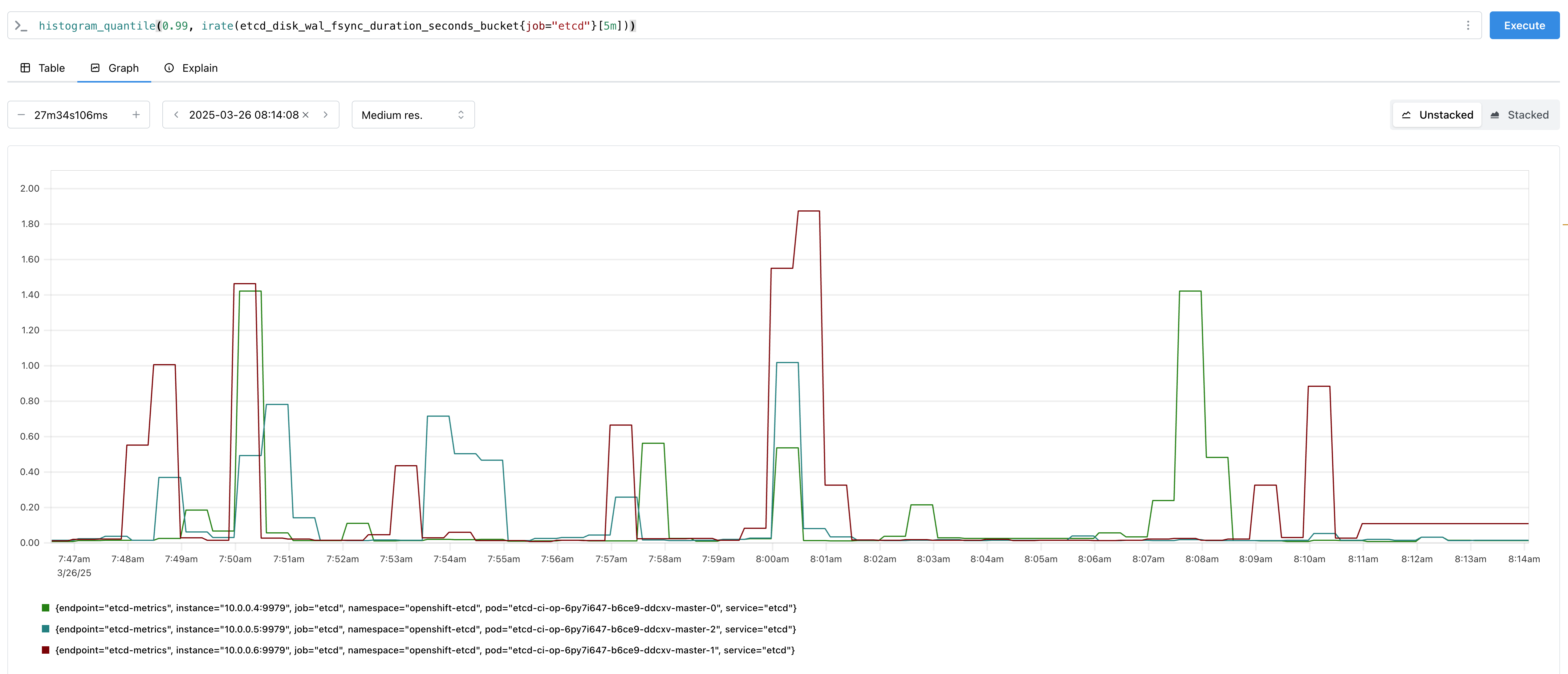
Task: Decrease the time range with the minus icon
Action: (x=21, y=115)
